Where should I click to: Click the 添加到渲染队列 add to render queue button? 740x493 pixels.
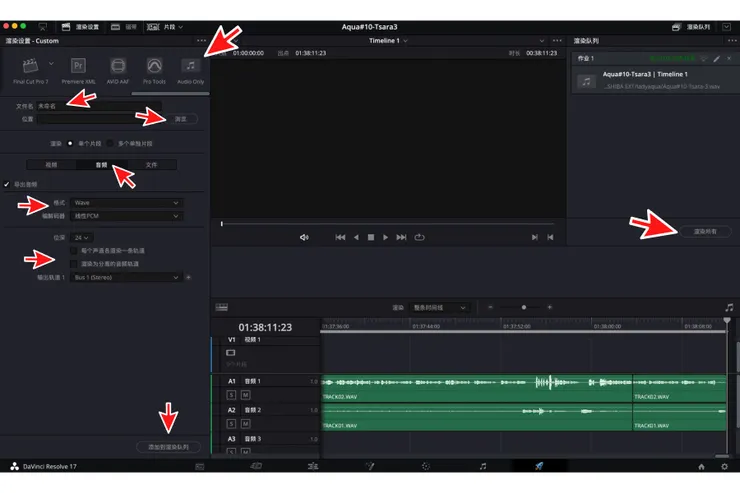(x=168, y=447)
